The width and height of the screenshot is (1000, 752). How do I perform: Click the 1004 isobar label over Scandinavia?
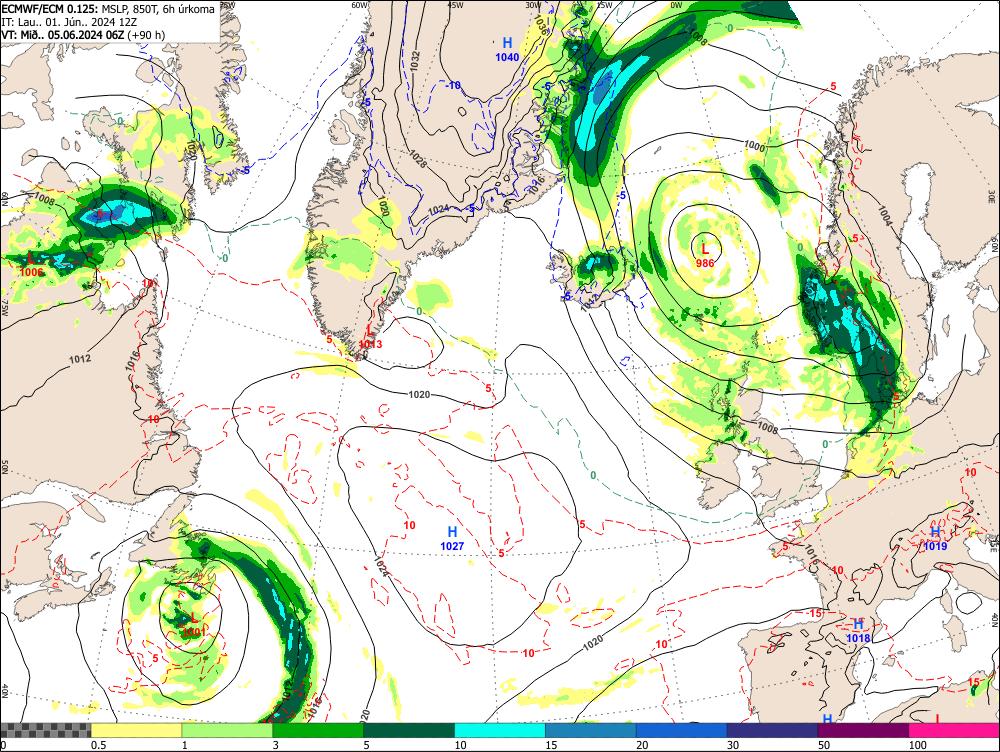click(884, 216)
